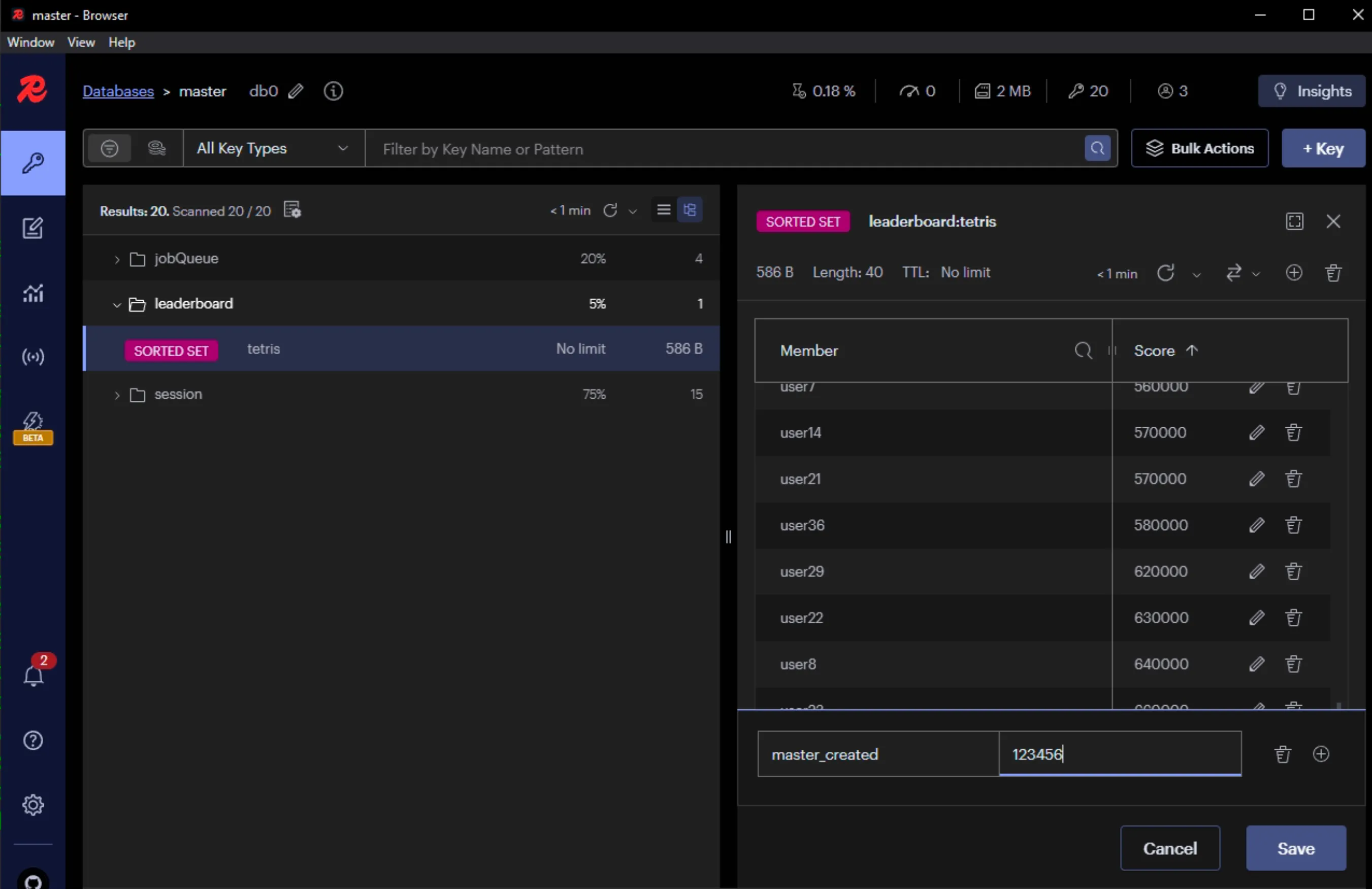Edit score of user22
Image resolution: width=1372 pixels, height=889 pixels.
coord(1257,618)
